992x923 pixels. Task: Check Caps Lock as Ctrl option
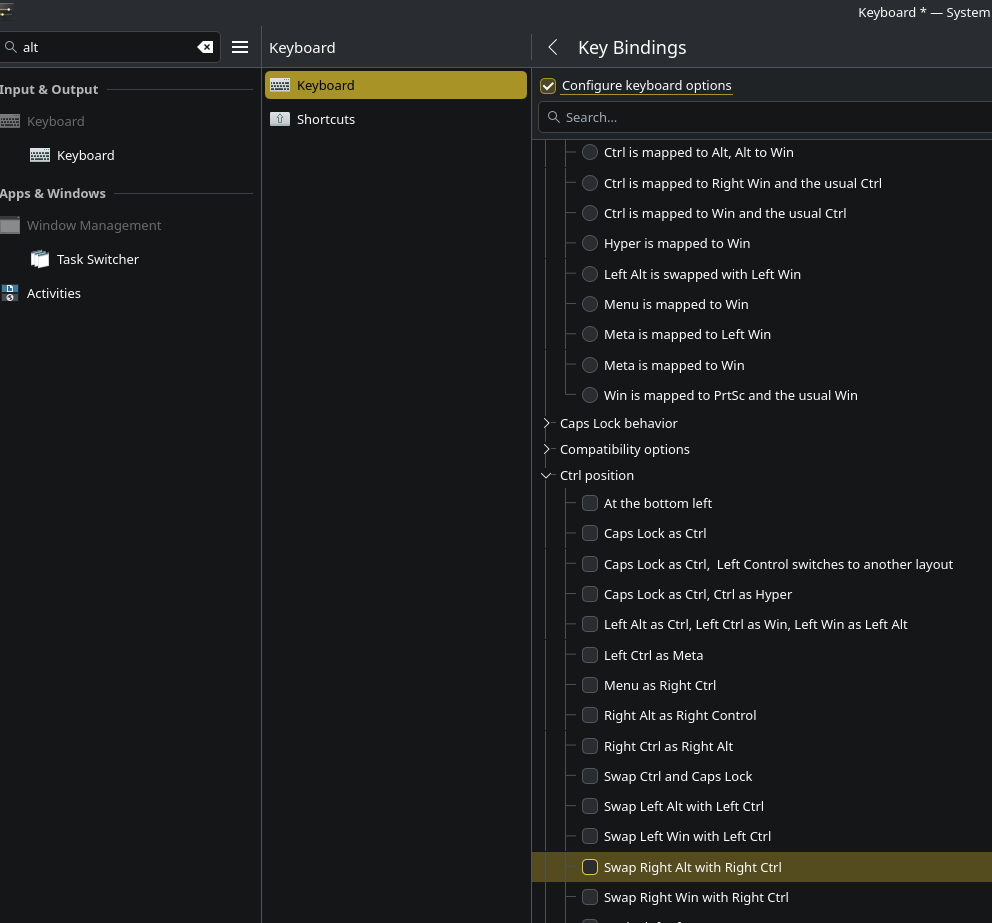[x=590, y=533]
